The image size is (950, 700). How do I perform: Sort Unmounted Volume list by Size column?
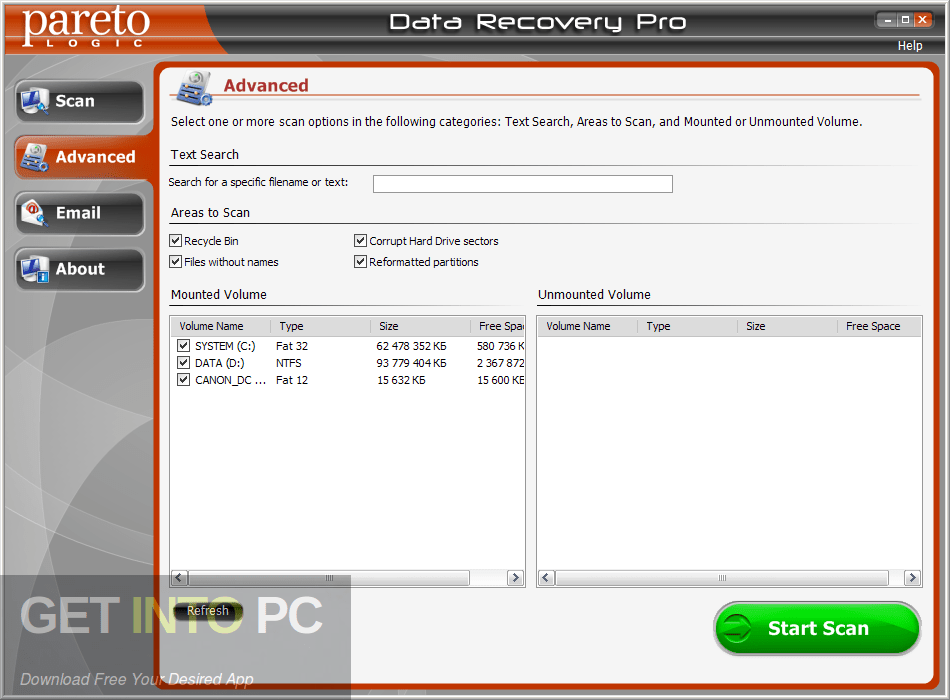[x=788, y=326]
